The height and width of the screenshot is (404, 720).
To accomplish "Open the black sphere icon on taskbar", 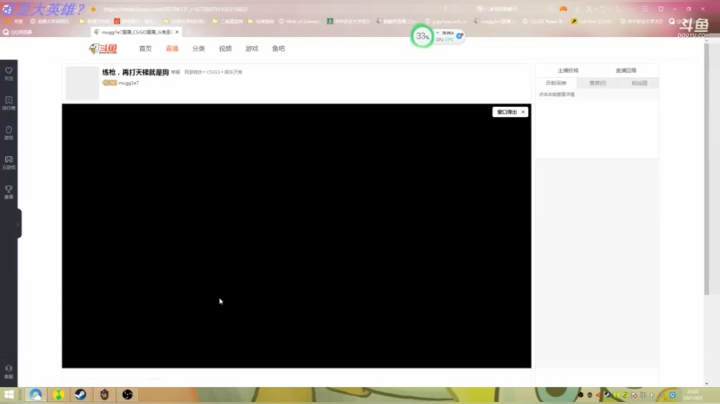I will pos(127,394).
